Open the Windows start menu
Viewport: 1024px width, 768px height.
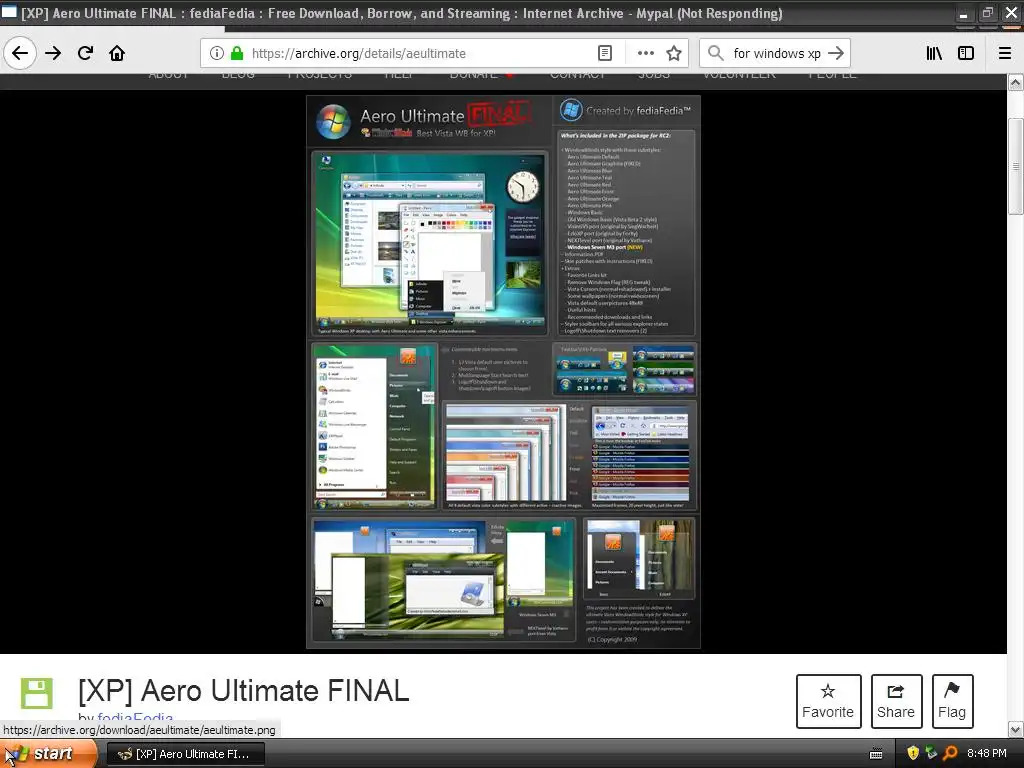tap(48, 754)
